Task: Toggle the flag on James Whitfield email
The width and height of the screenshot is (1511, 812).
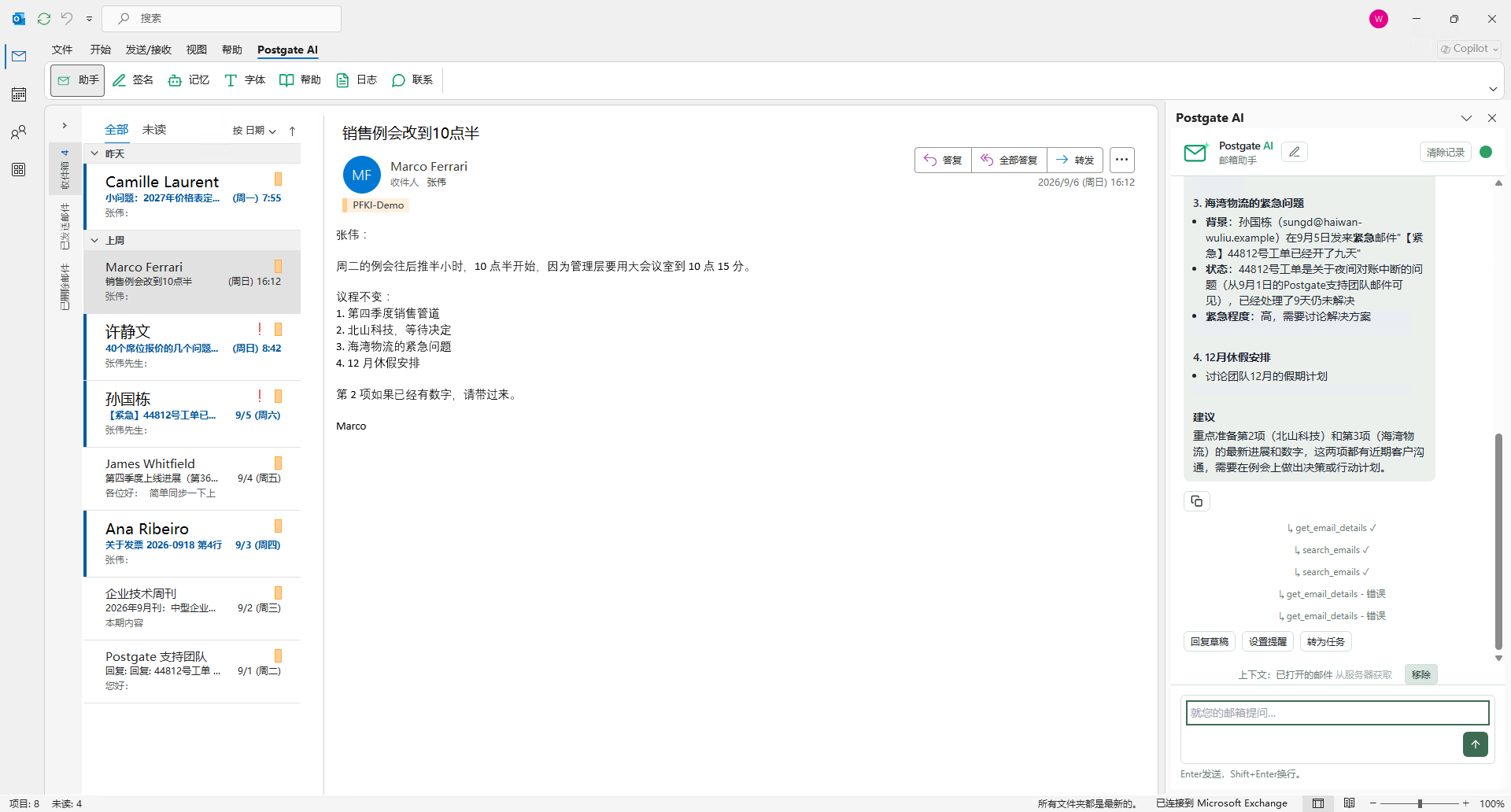Action: coord(278,463)
